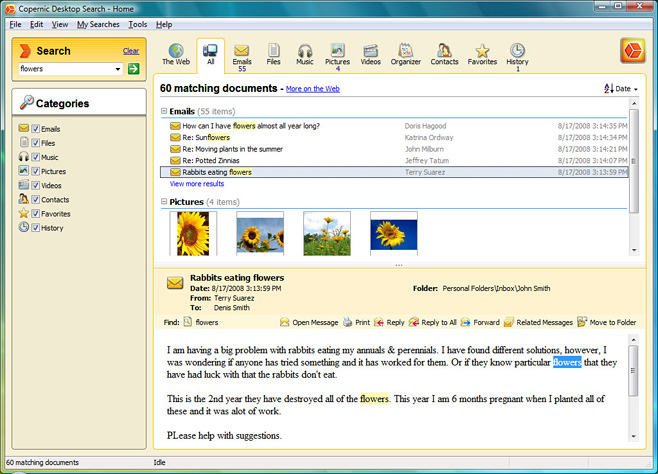
Task: Open the sunflower picture thumbnail
Action: 192,232
